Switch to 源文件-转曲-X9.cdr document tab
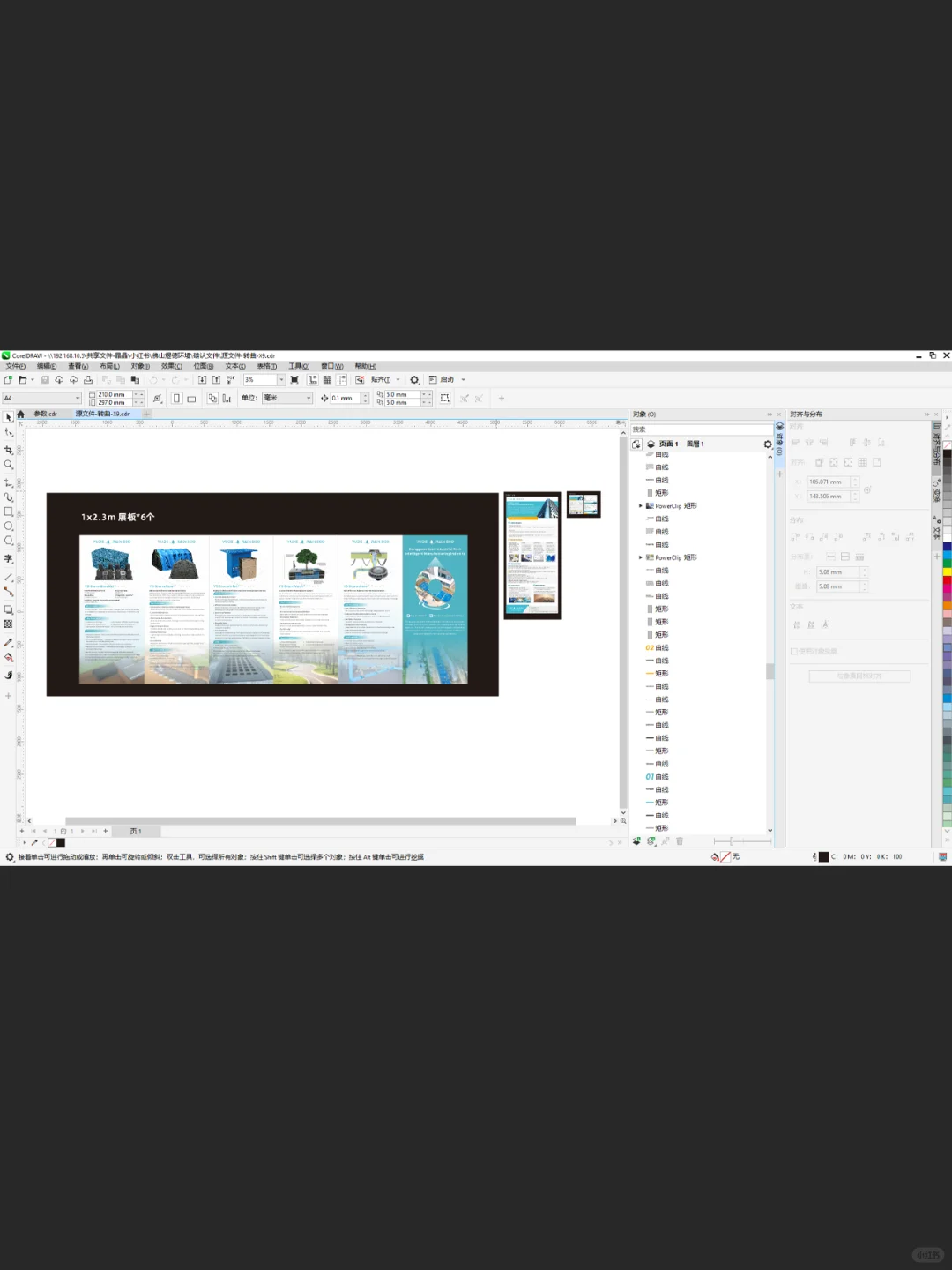This screenshot has height=1270, width=952. [102, 414]
